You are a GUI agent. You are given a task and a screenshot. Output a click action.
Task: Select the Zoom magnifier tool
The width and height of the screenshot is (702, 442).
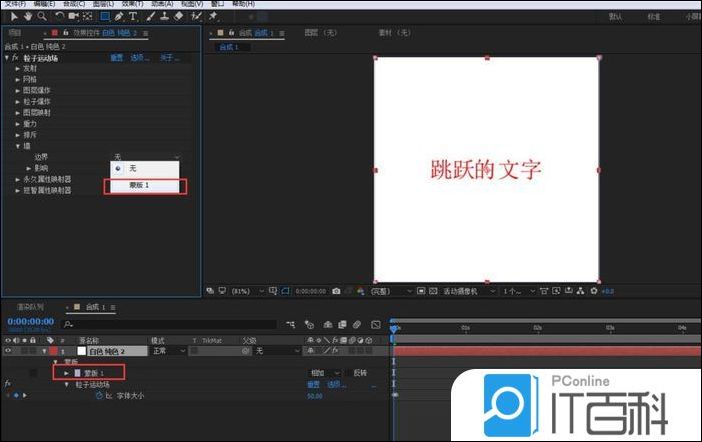40,16
